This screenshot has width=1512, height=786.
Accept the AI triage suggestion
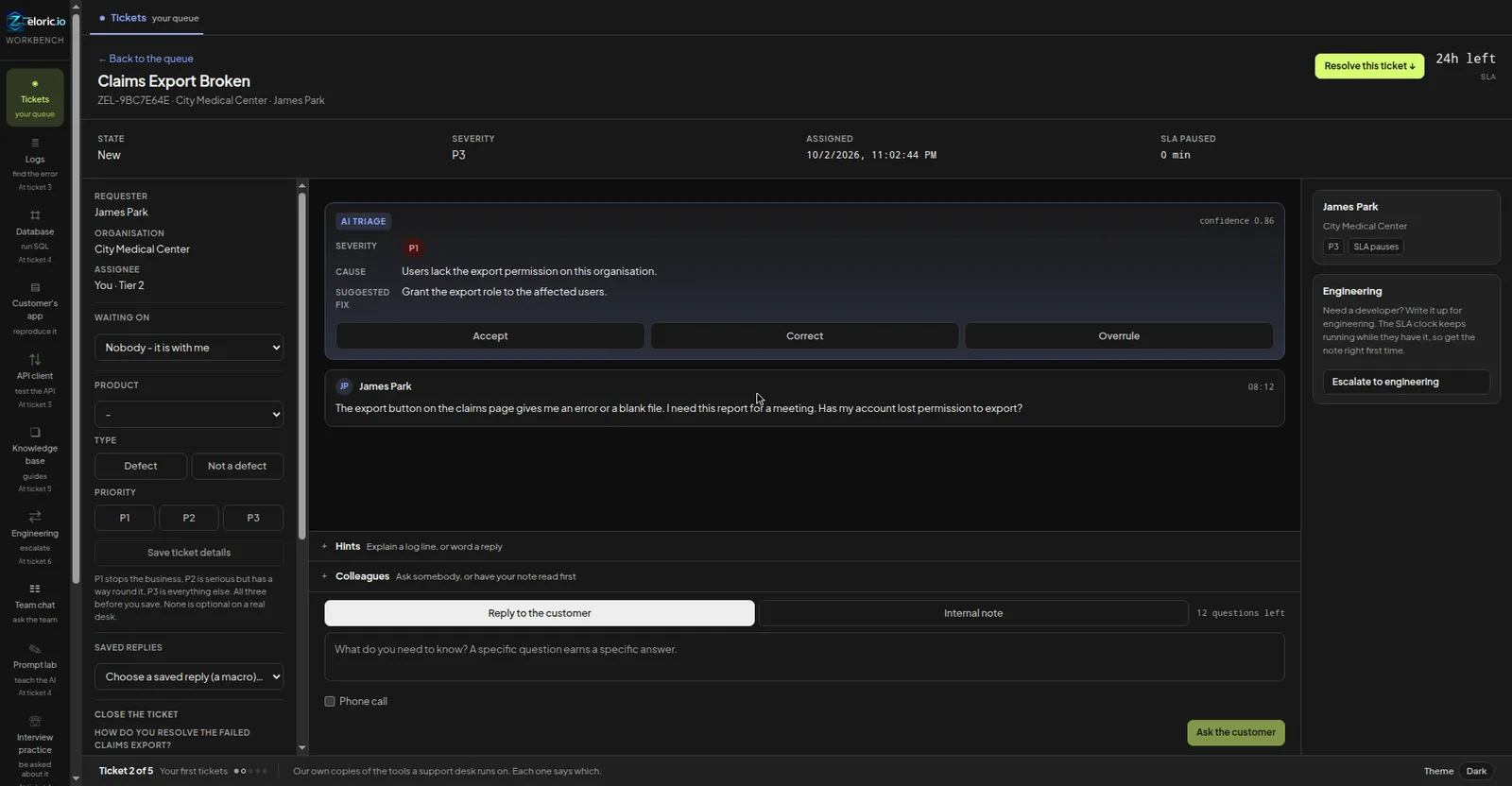[x=490, y=335]
